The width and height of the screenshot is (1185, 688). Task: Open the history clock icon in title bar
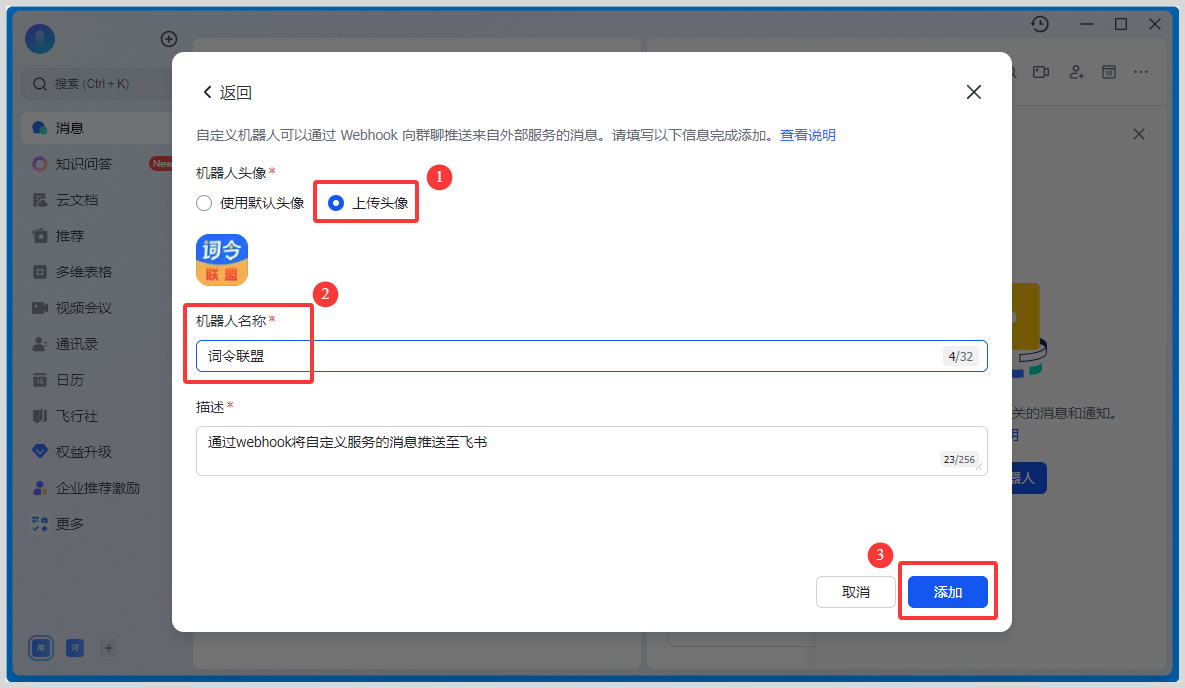point(1040,24)
